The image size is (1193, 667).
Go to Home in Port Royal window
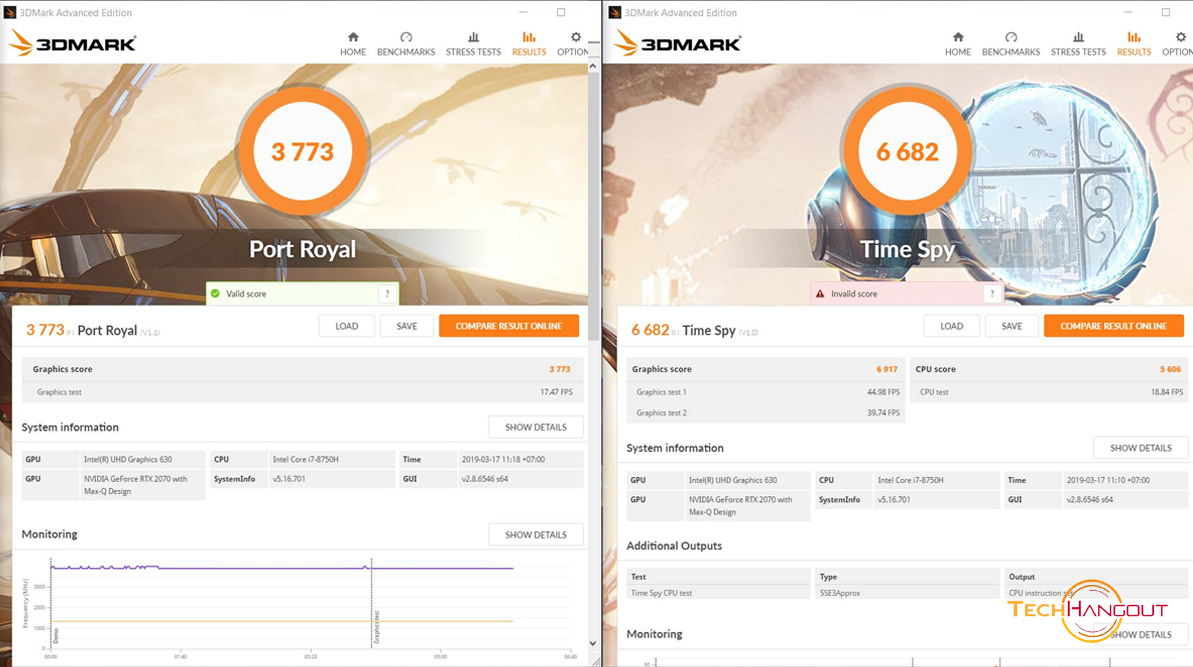click(352, 43)
